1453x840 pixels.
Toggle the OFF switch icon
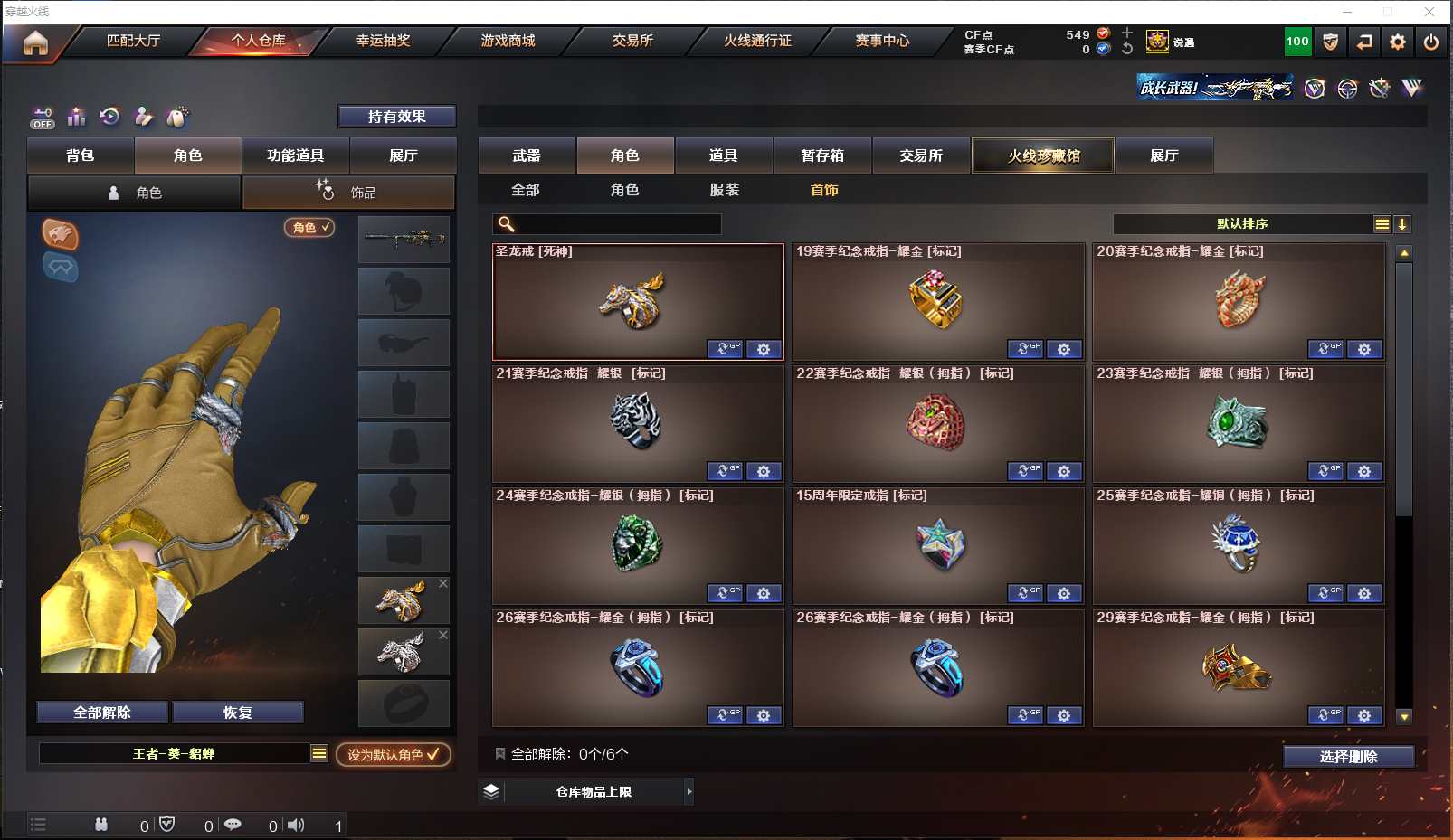pyautogui.click(x=42, y=118)
